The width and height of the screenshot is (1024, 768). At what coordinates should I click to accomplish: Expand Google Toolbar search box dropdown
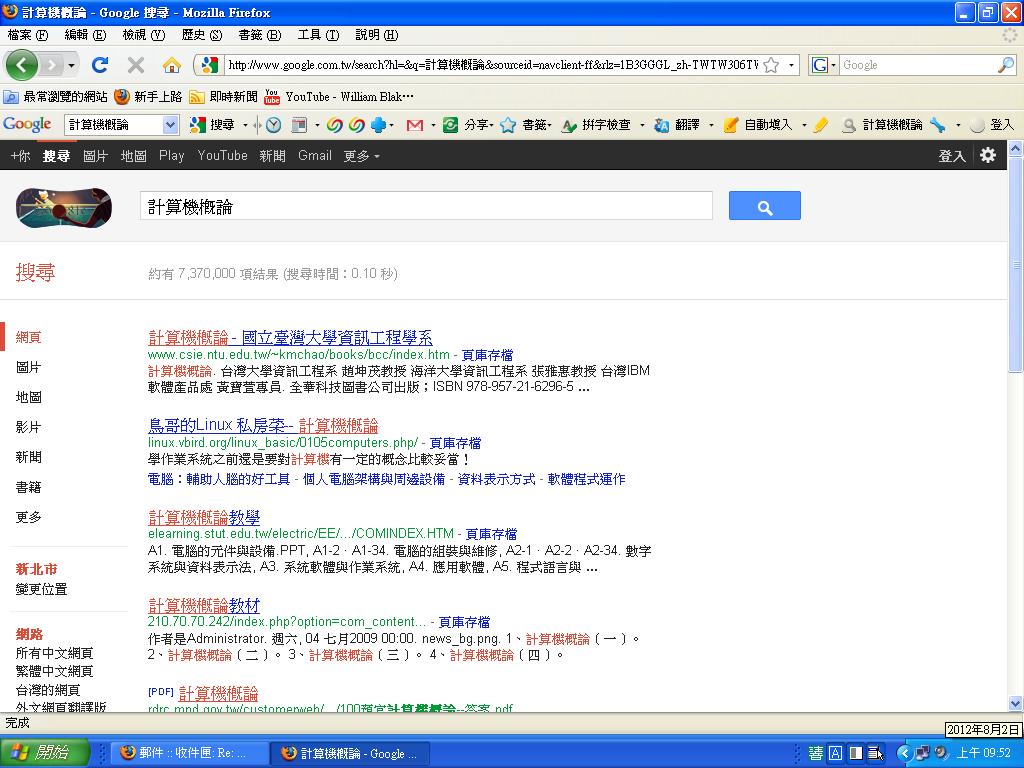tap(170, 125)
